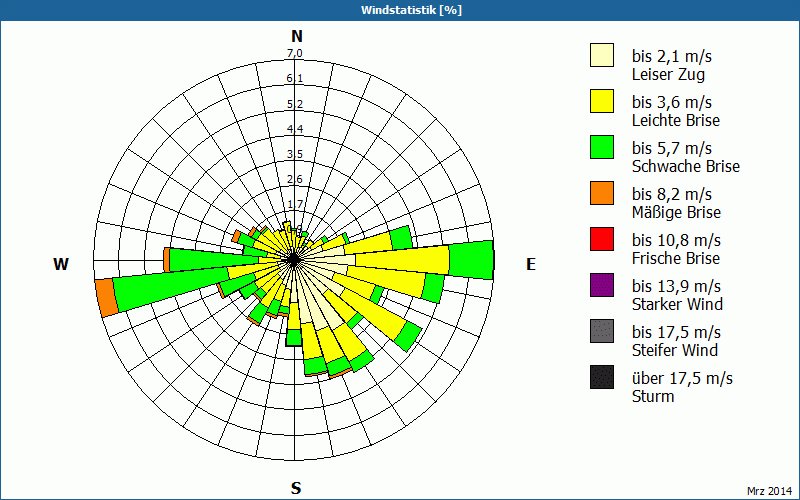This screenshot has width=800, height=500.
Task: Click the orange tip of the longest west bar
Action: click(106, 299)
